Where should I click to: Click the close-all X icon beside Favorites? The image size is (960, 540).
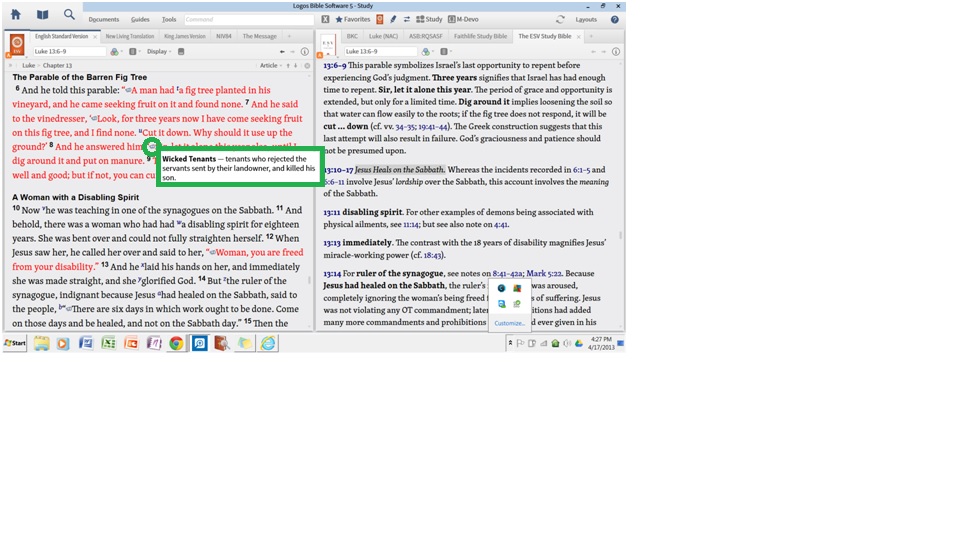coord(325,20)
